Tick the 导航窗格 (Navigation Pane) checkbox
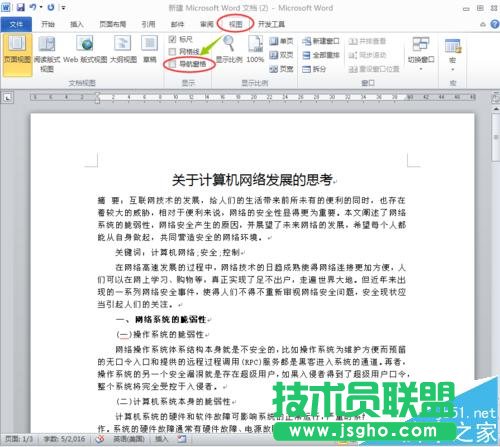The height and width of the screenshot is (447, 500). click(x=172, y=64)
